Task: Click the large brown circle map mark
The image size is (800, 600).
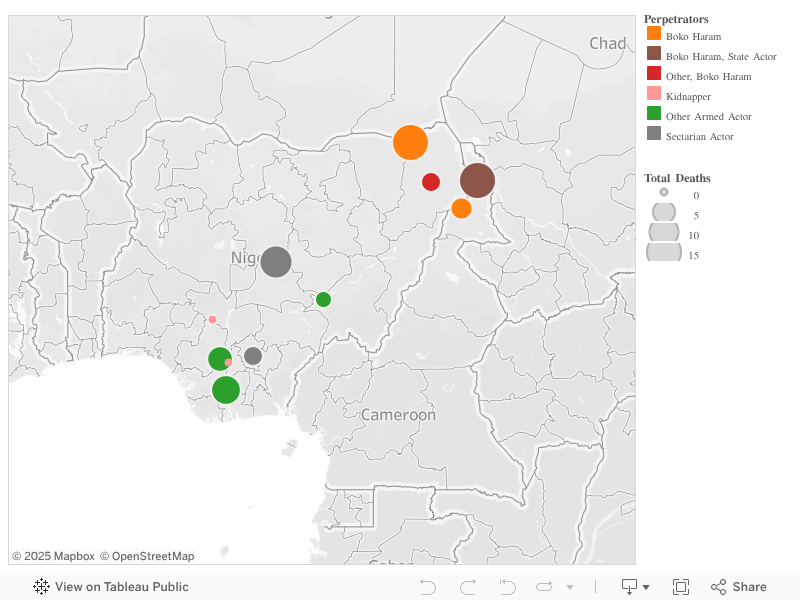Action: [x=477, y=181]
